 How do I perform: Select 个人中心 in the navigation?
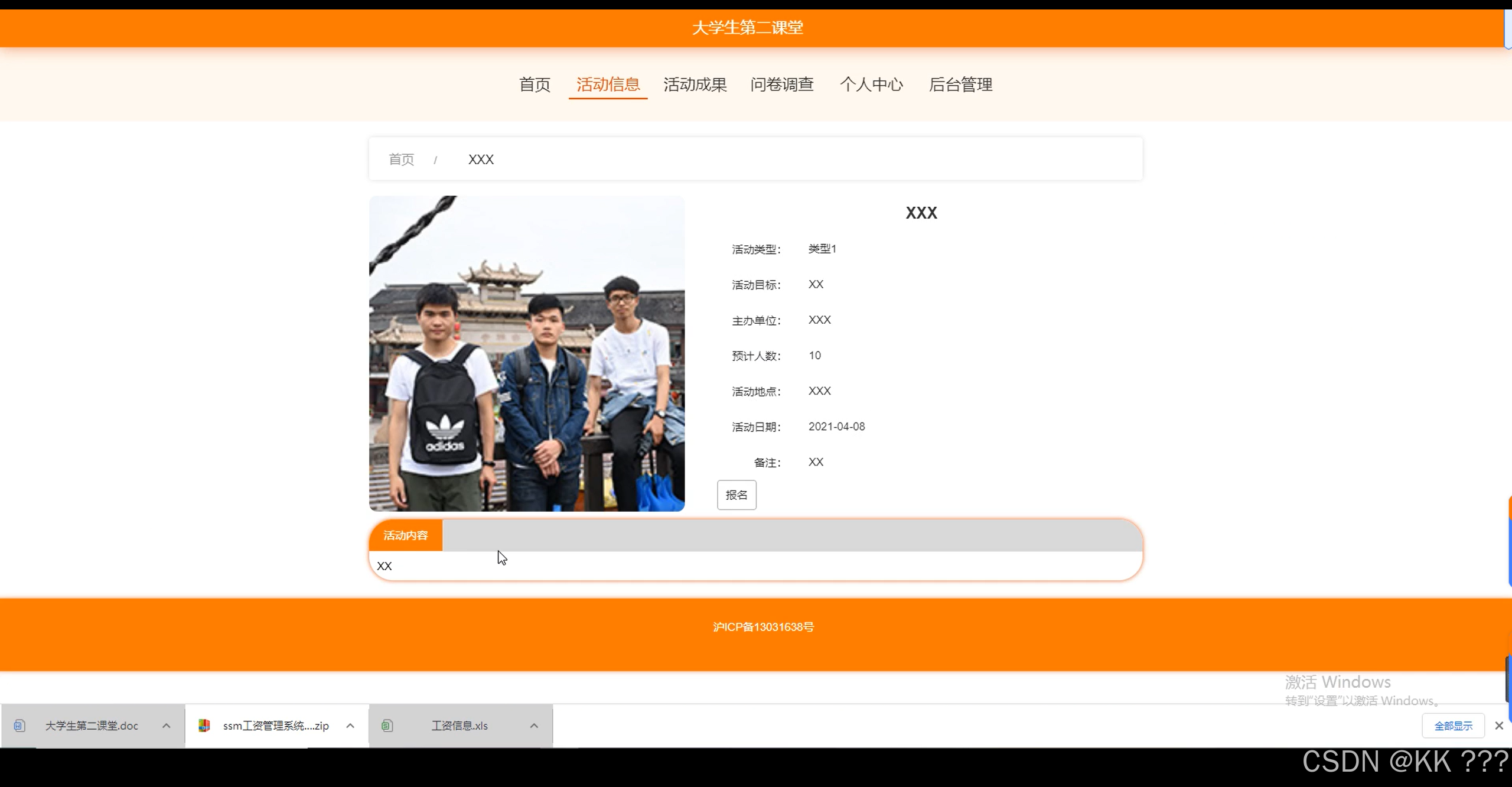click(x=871, y=84)
